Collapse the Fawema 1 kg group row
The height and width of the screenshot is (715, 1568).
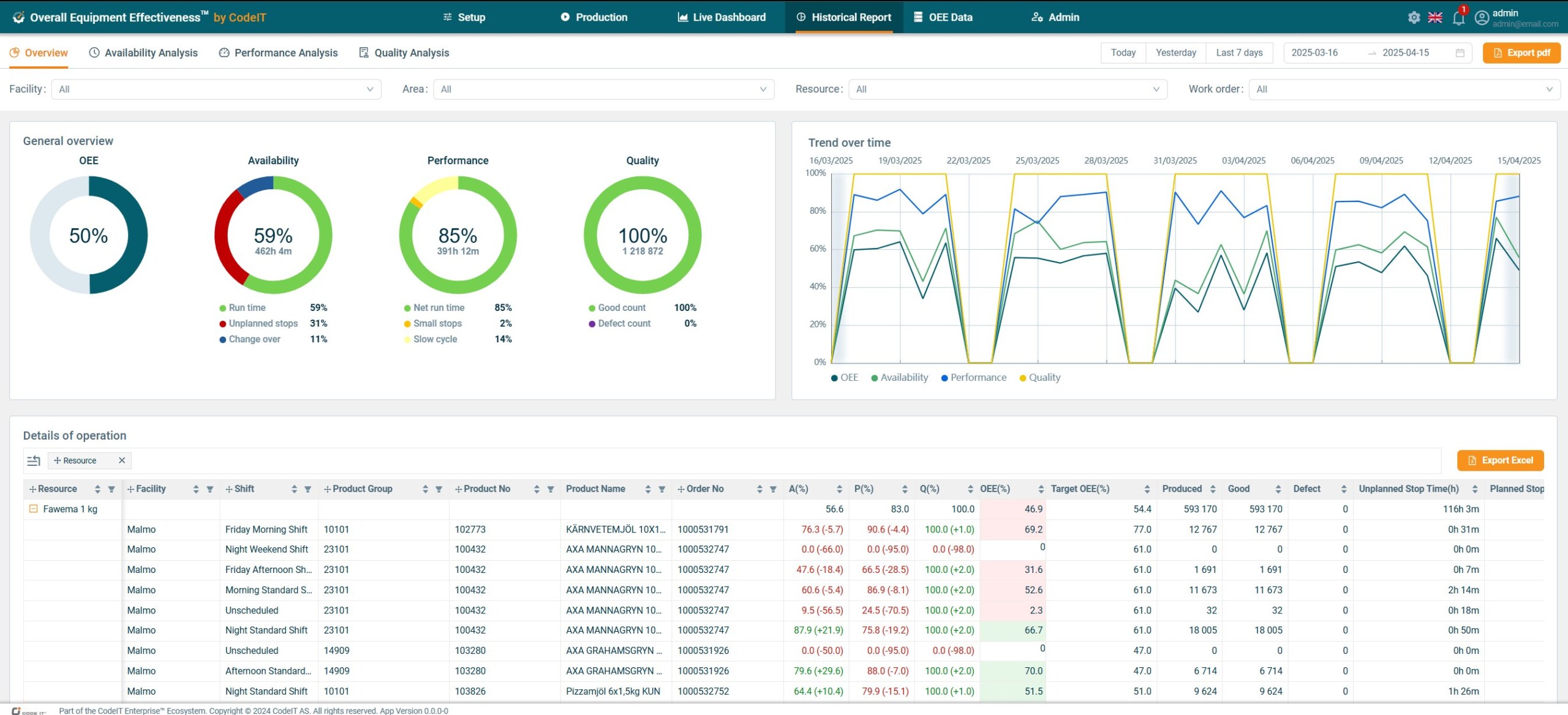coord(34,509)
